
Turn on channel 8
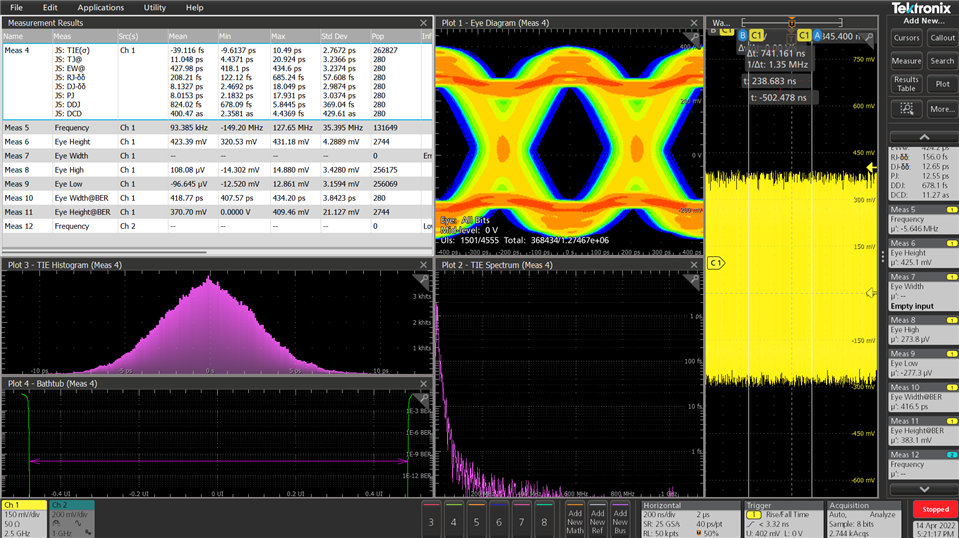tap(544, 518)
